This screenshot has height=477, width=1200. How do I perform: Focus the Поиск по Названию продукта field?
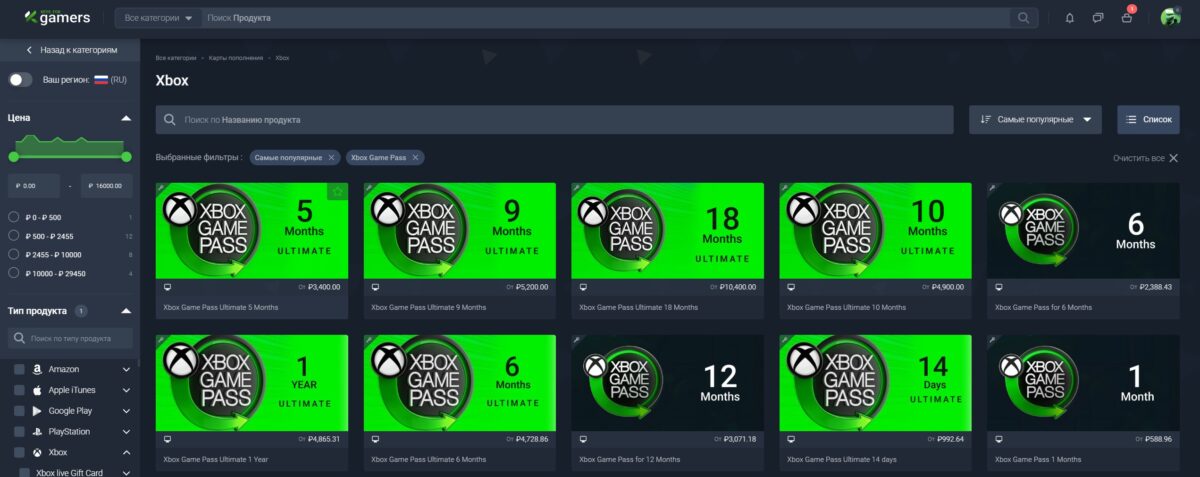554,119
